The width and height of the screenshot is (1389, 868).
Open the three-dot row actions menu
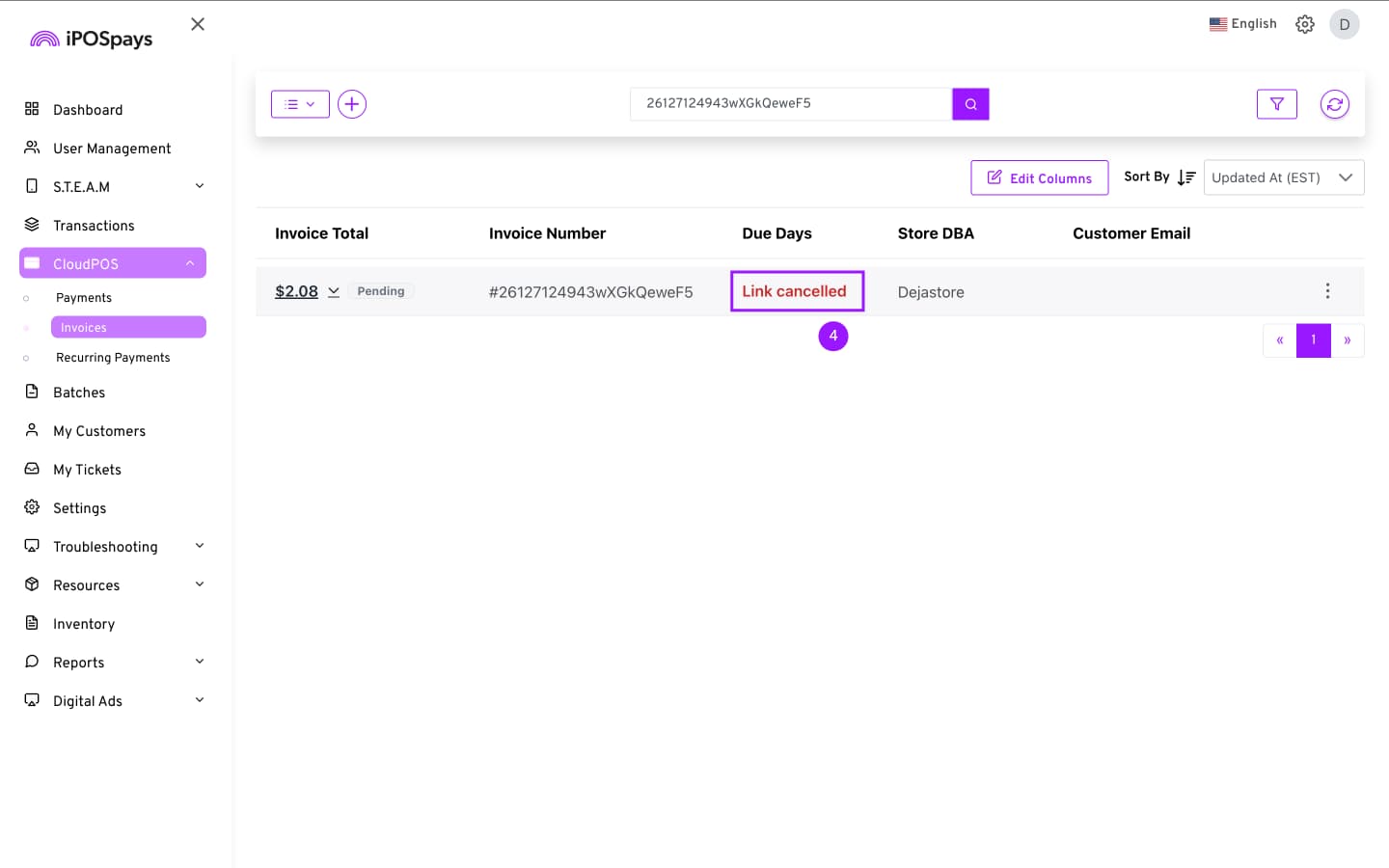1327,291
